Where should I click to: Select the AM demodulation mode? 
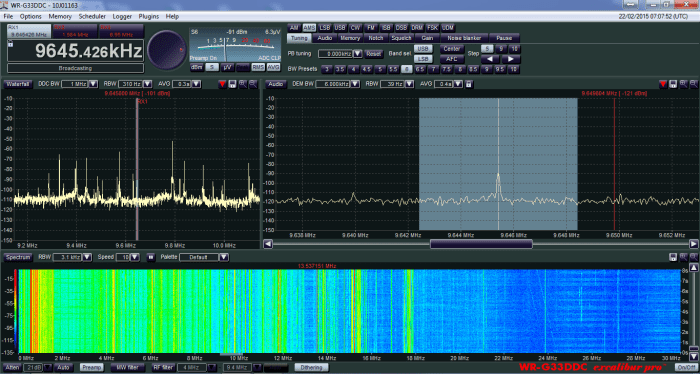(x=294, y=28)
